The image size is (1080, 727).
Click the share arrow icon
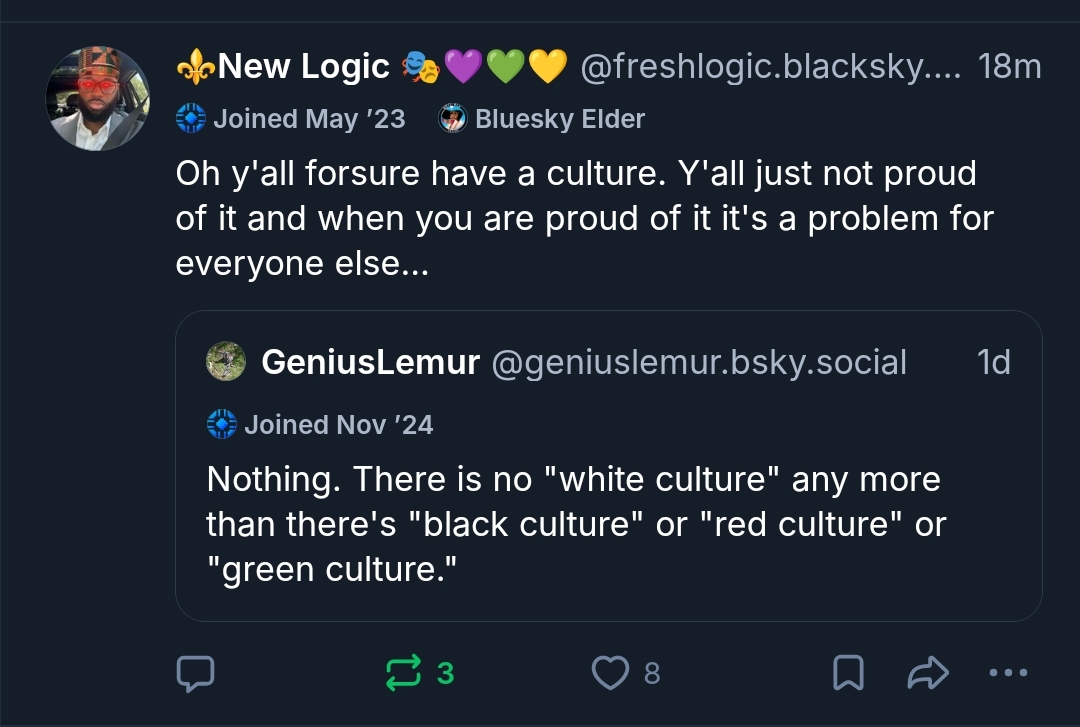coord(926,674)
